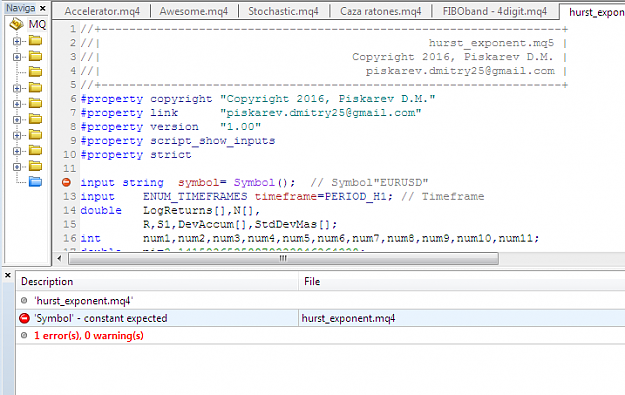The image size is (625, 395).
Task: Click line number 11 in the gutter
Action: 69,169
